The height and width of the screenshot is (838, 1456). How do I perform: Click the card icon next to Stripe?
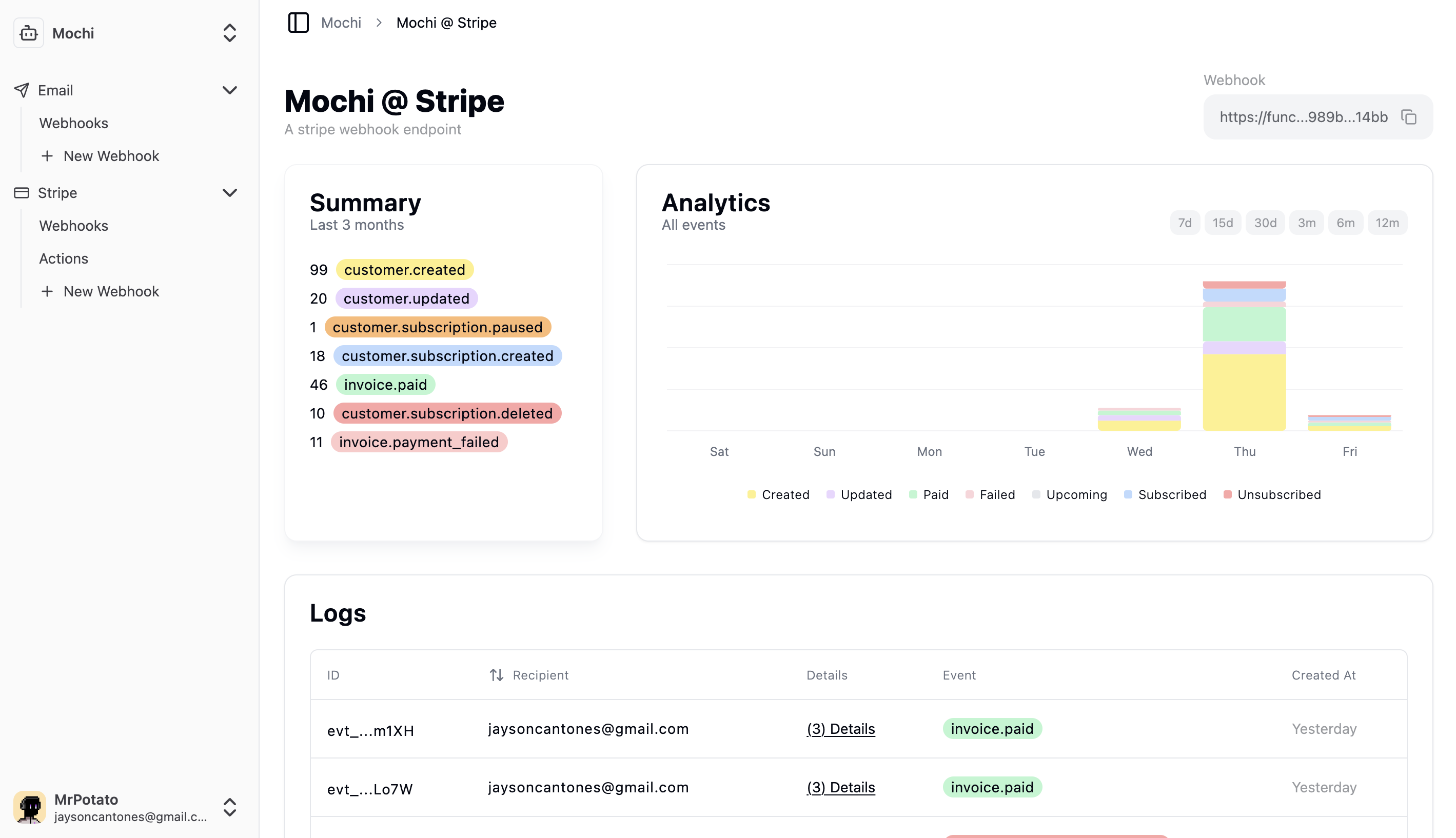[x=22, y=192]
